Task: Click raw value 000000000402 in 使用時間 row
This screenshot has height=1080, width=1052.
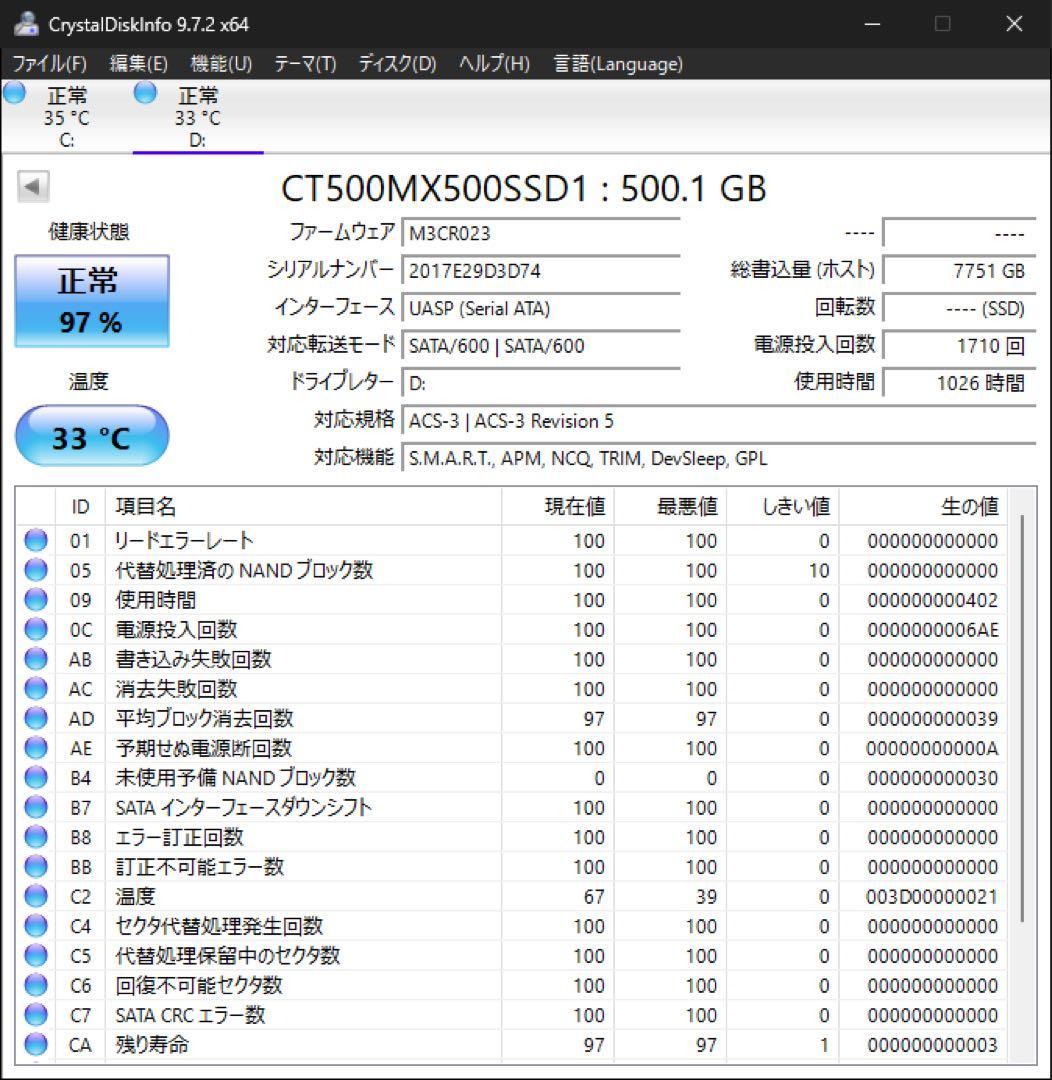Action: point(933,600)
